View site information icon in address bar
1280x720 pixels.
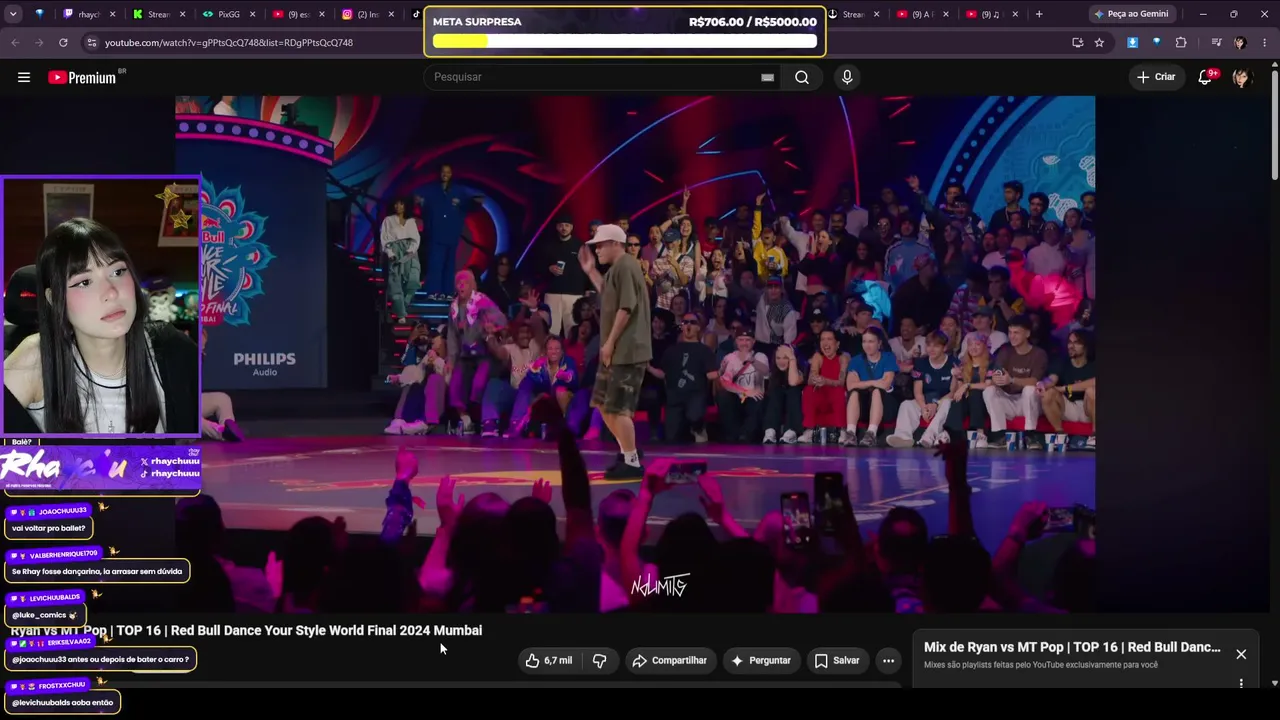pos(91,42)
